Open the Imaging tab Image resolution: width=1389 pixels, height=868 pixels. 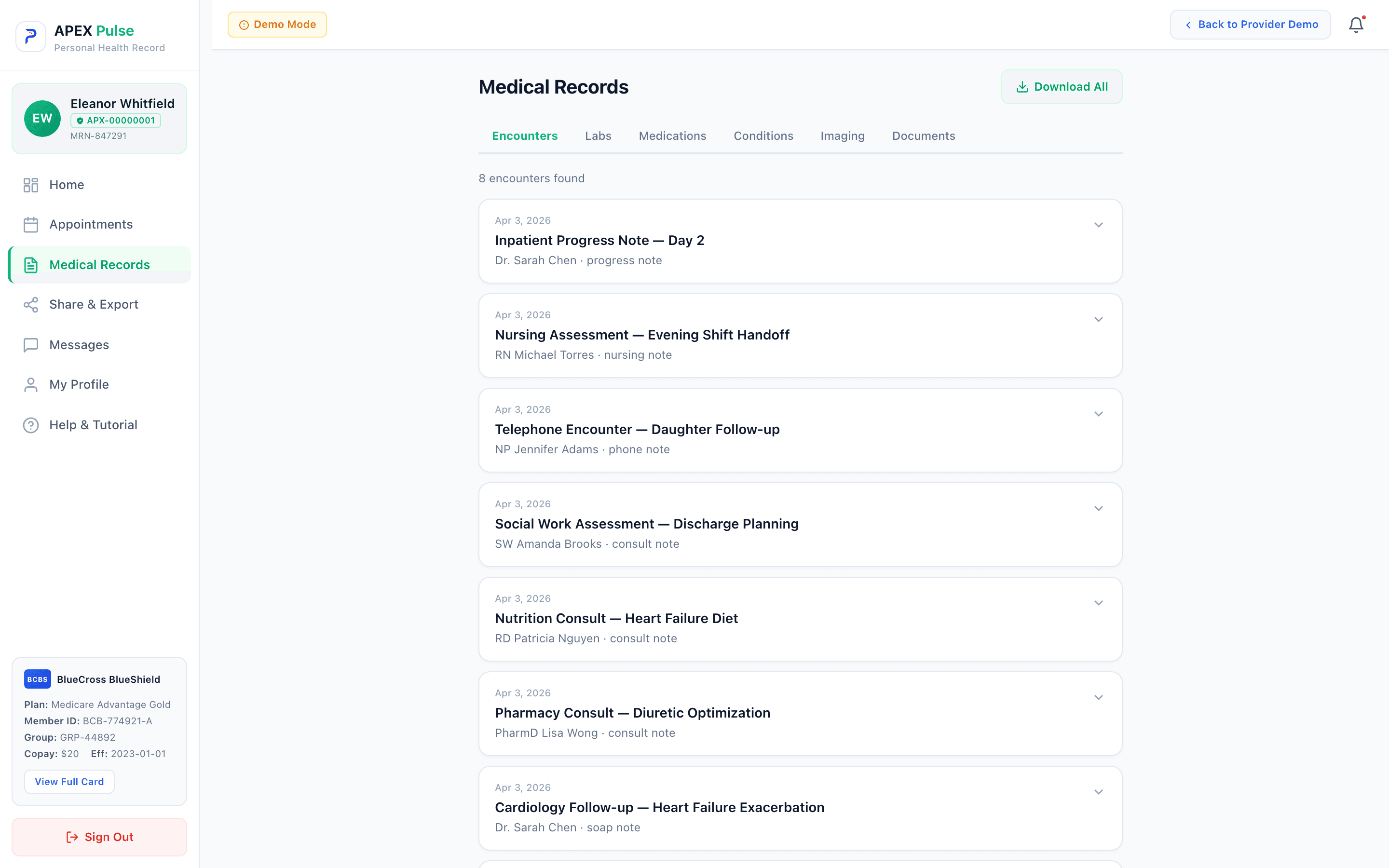[x=842, y=136]
